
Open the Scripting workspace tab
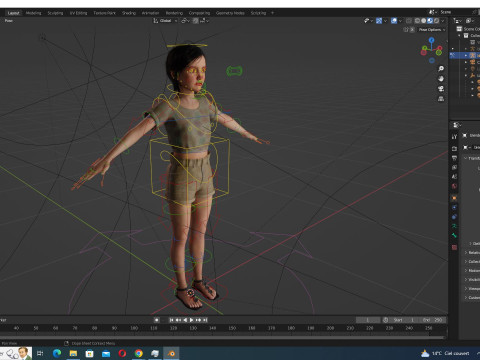[x=258, y=13]
